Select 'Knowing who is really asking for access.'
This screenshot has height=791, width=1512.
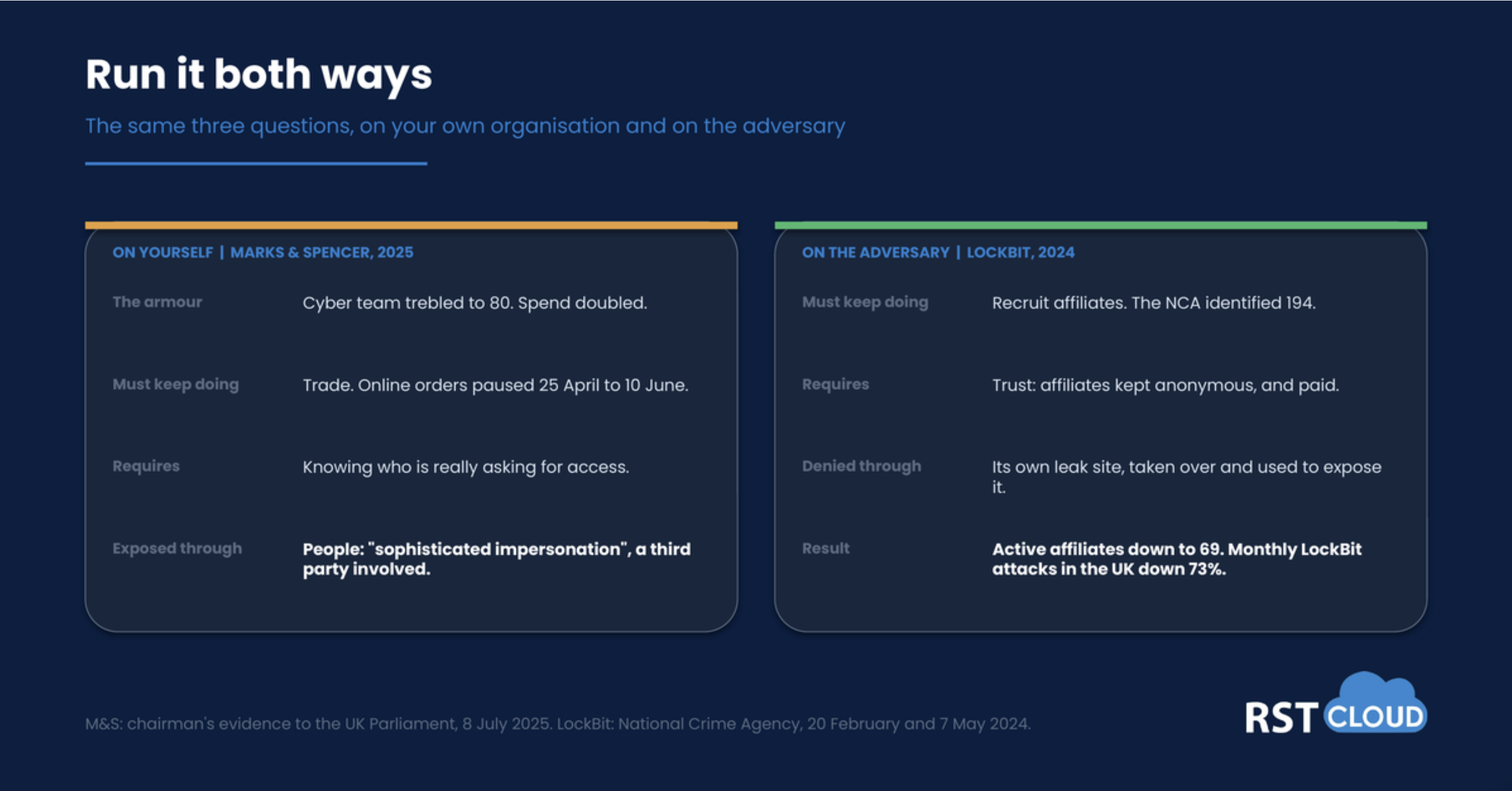pyautogui.click(x=465, y=467)
